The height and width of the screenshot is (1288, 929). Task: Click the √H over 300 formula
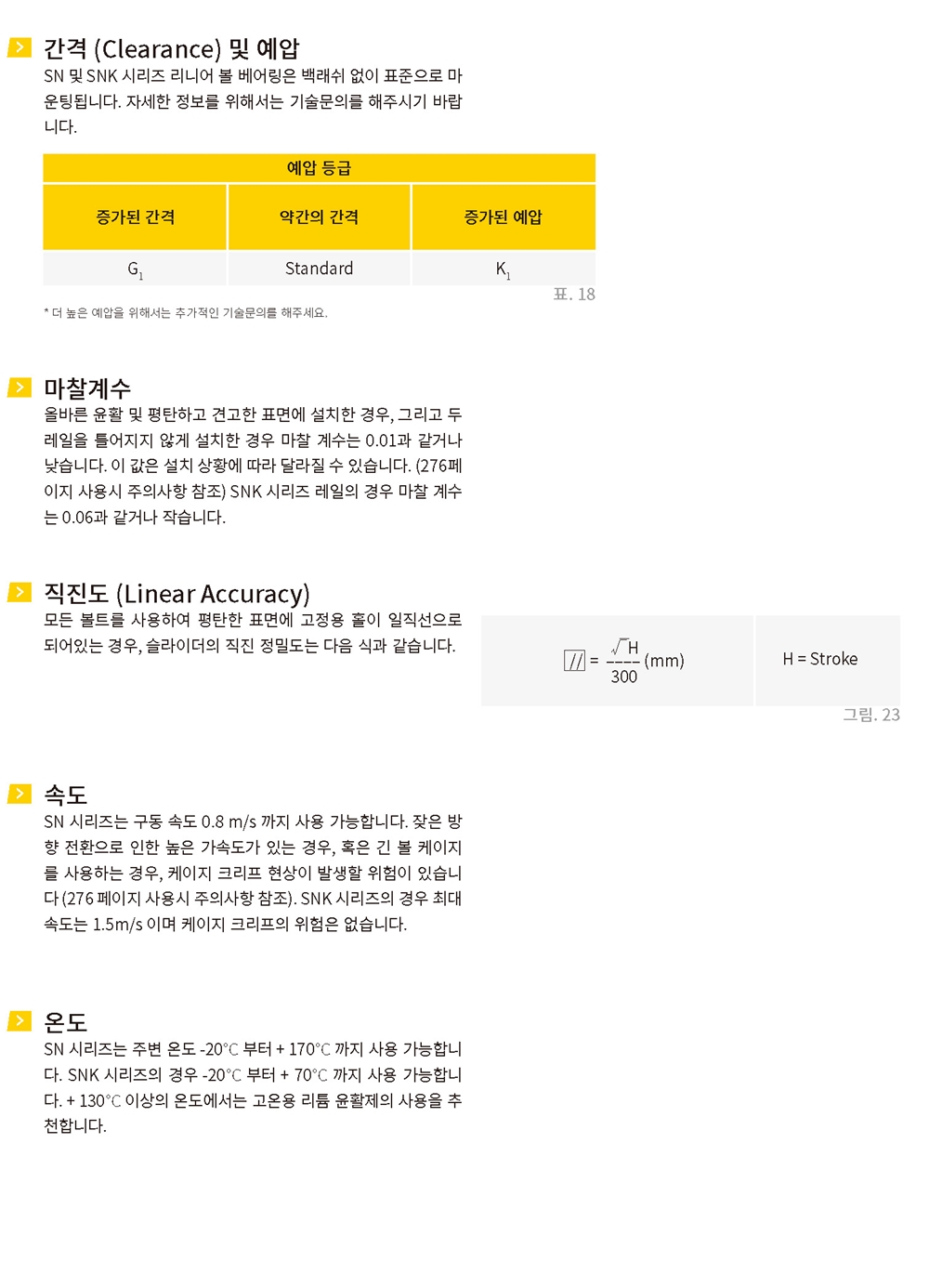pyautogui.click(x=624, y=661)
